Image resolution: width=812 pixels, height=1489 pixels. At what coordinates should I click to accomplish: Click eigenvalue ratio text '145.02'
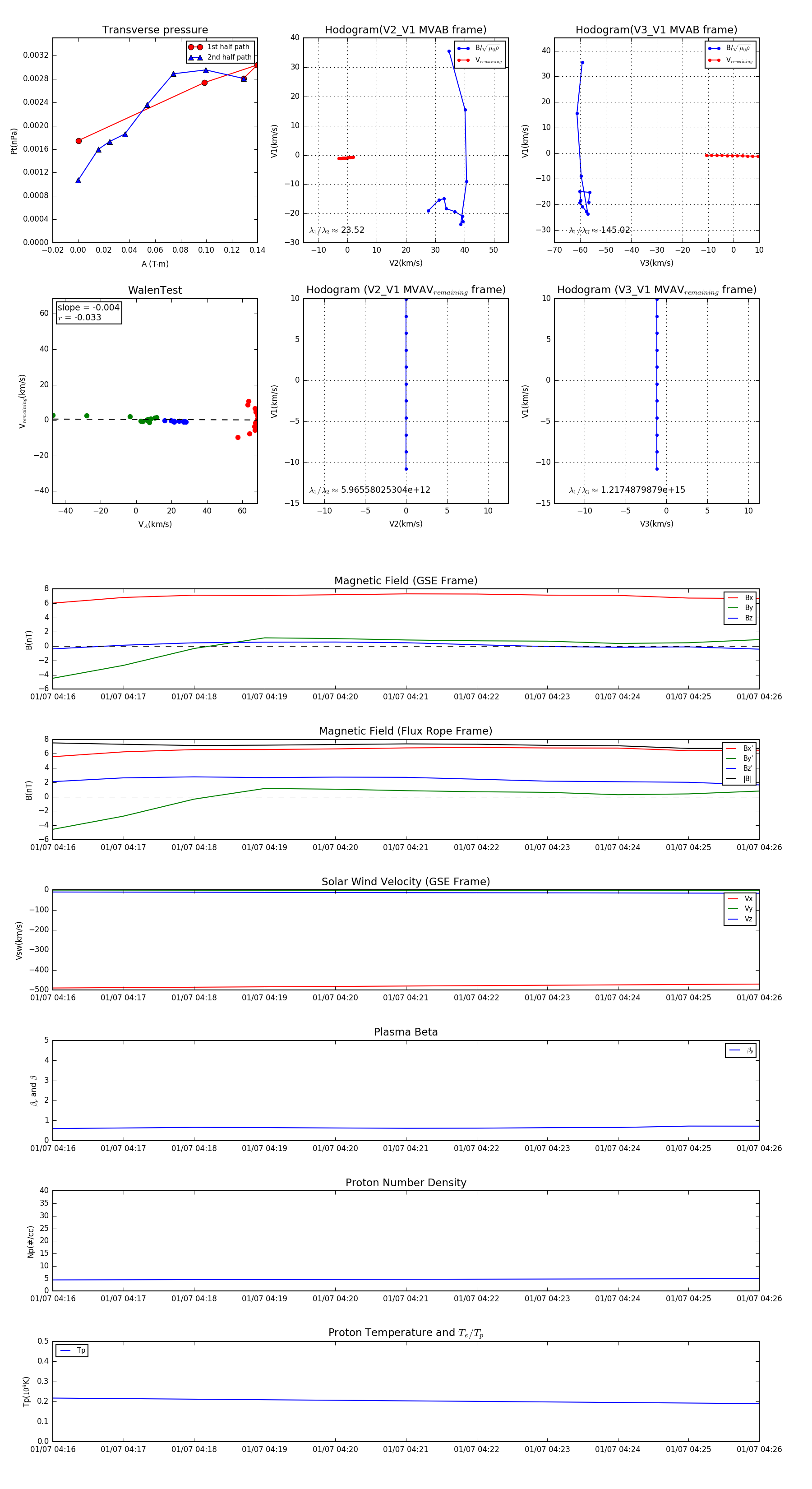click(615, 230)
